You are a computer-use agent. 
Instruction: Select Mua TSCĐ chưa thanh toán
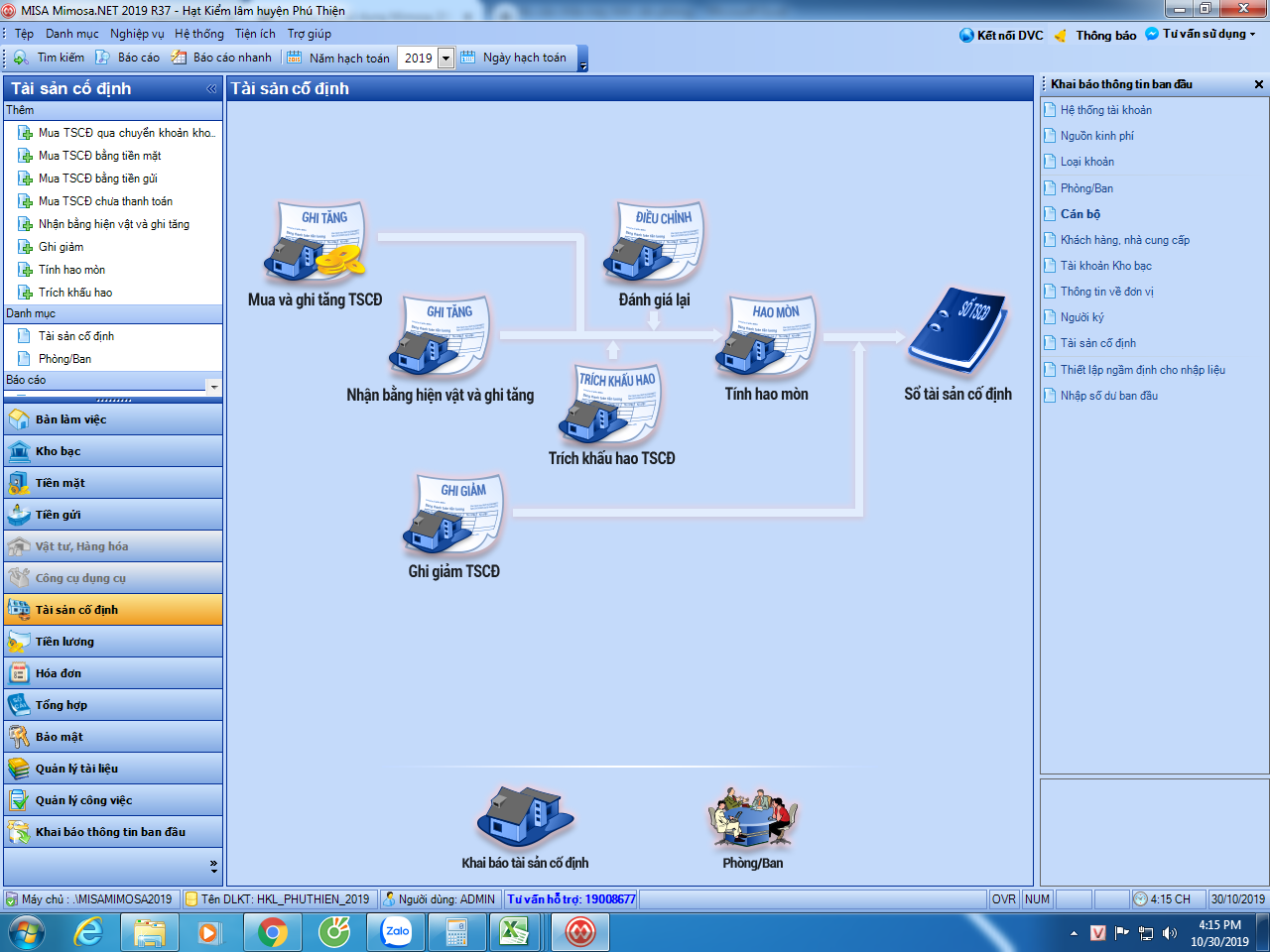coord(95,201)
